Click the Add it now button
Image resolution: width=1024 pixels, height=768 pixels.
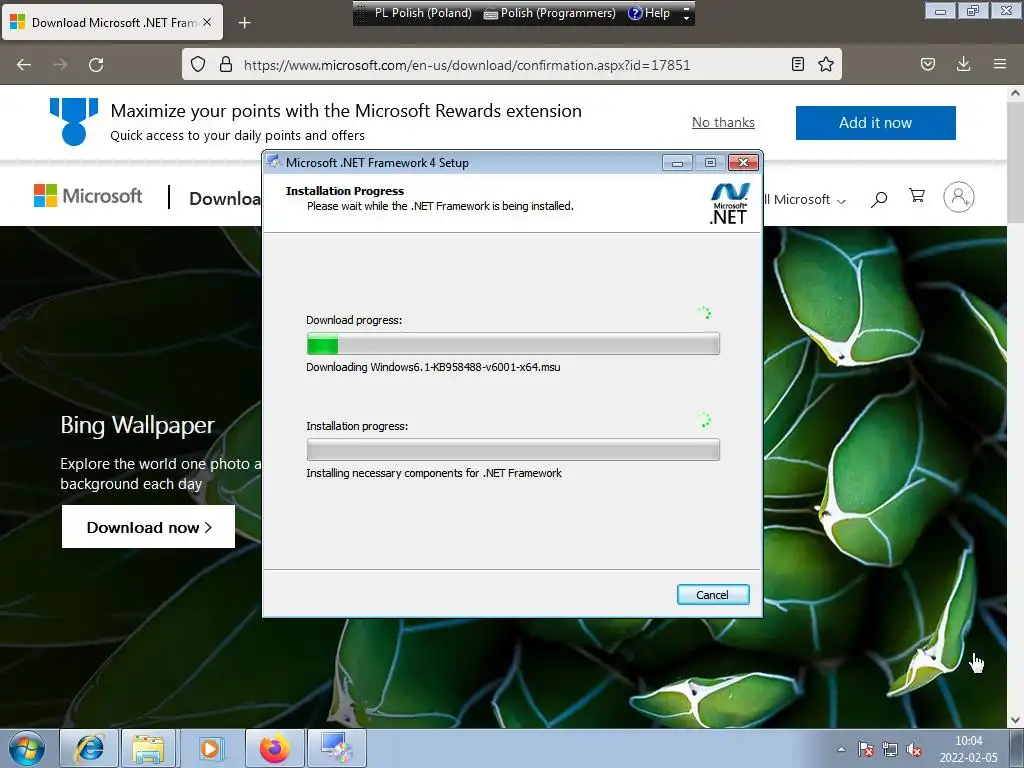[x=875, y=123]
